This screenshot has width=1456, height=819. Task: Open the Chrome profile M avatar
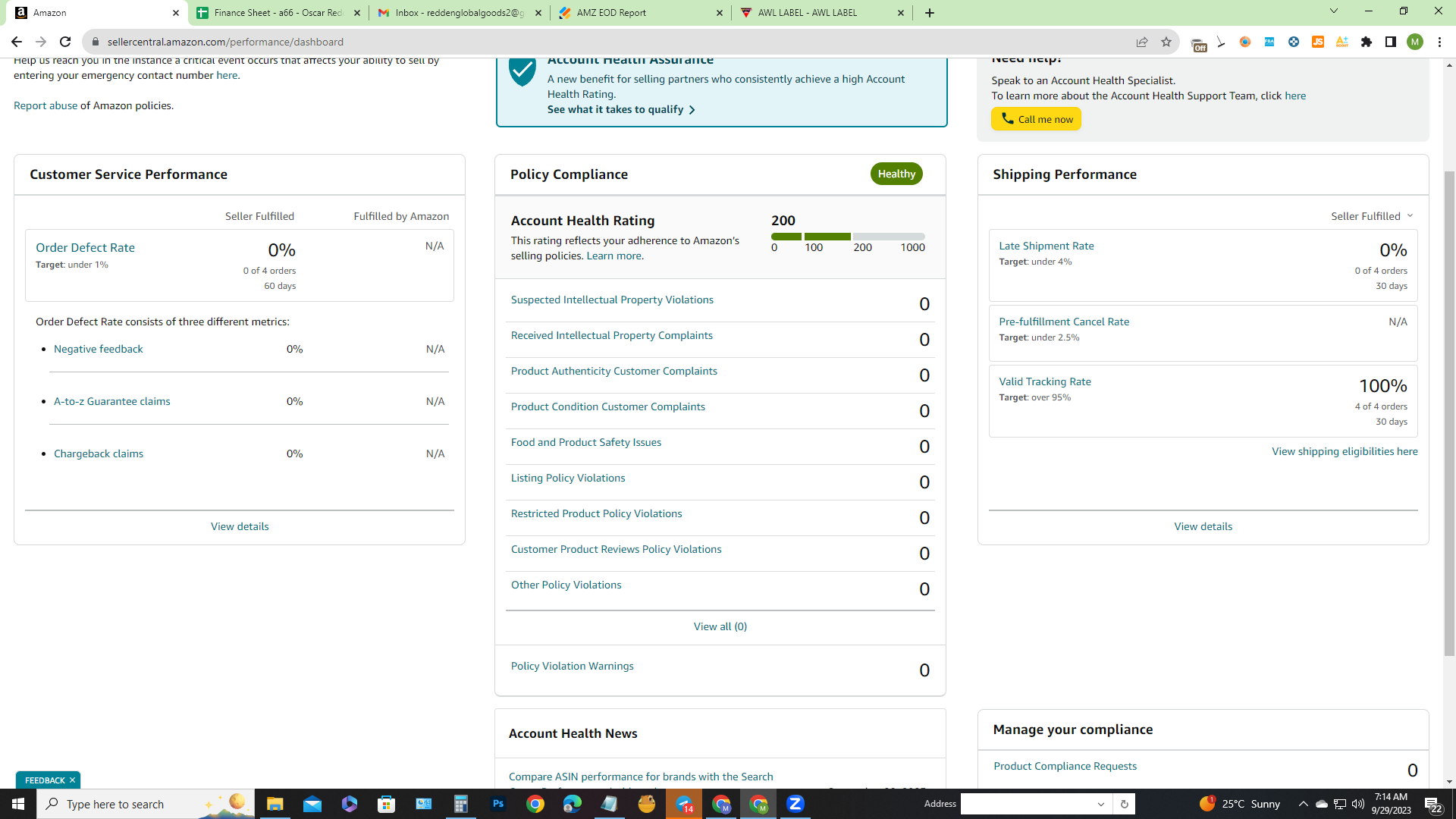[1415, 42]
